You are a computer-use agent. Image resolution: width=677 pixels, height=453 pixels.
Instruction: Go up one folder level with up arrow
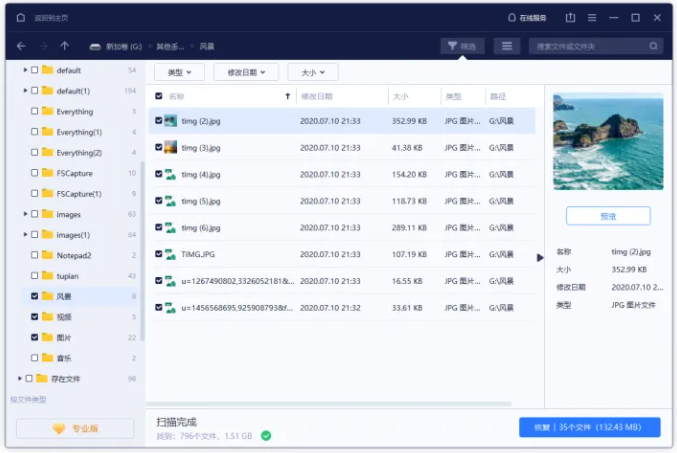tap(65, 46)
